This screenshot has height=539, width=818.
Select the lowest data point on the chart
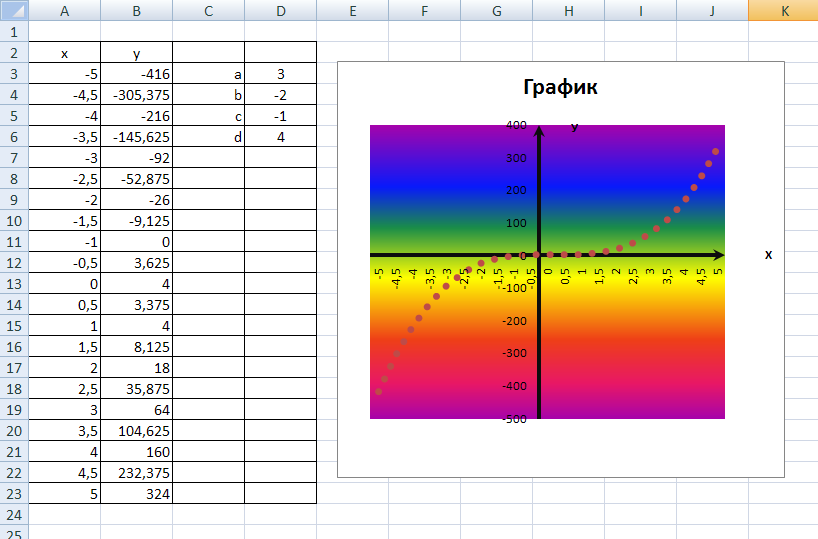pos(378,391)
